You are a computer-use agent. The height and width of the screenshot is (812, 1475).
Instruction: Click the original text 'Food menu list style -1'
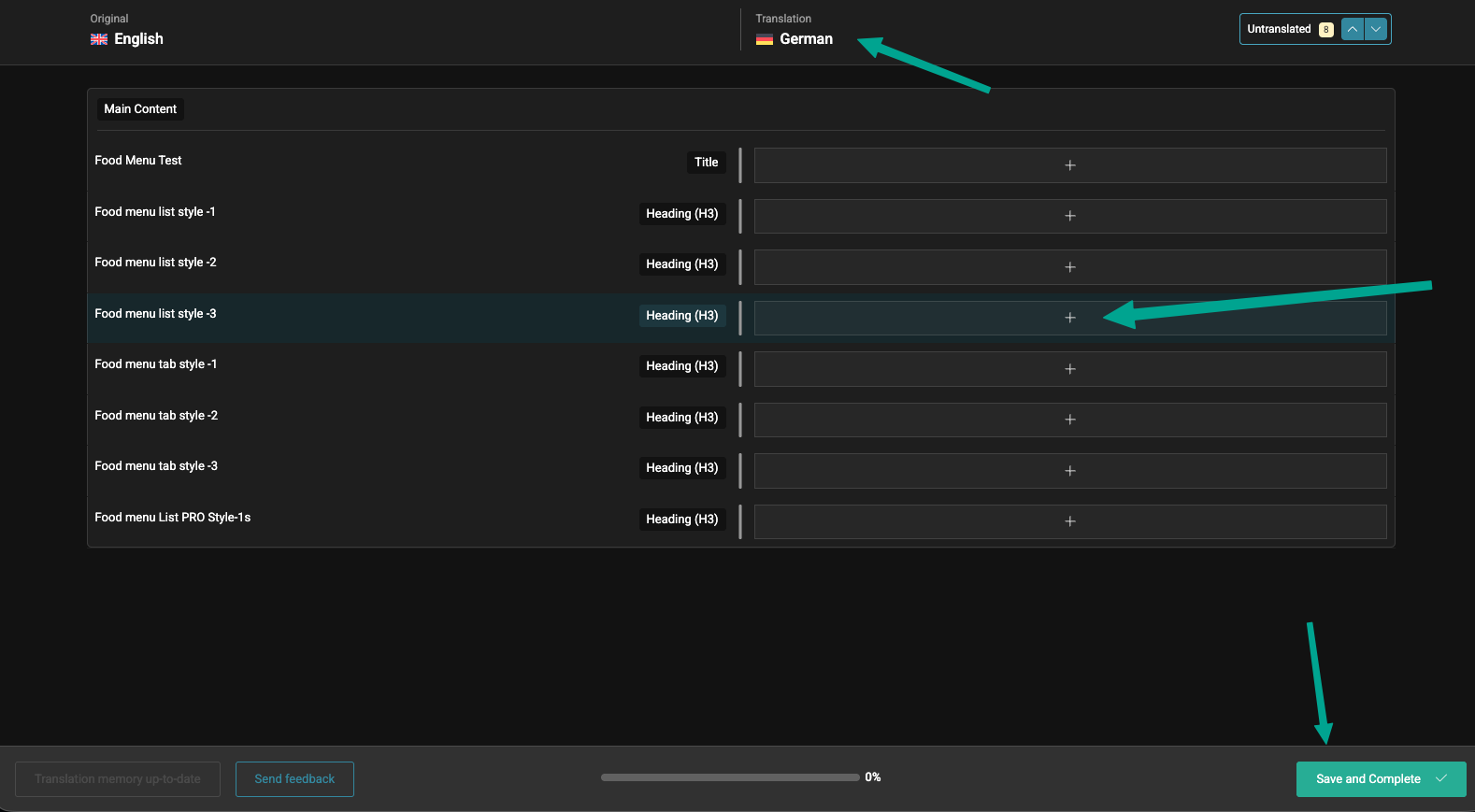[155, 212]
